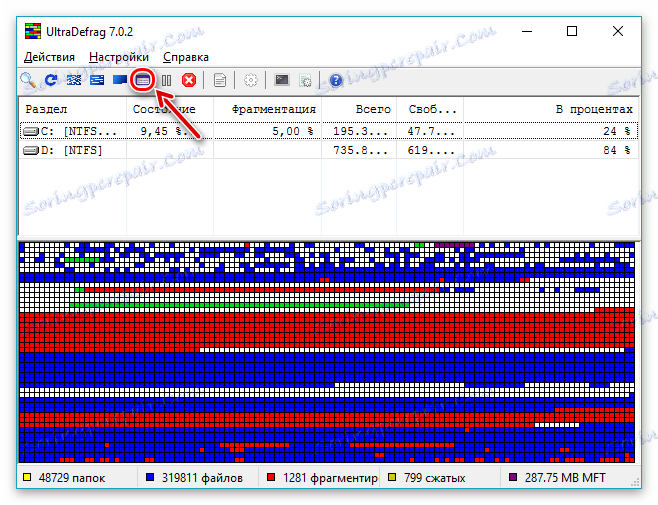Enable boot time scan terminal icon
This screenshot has height=505, width=658.
pos(282,79)
